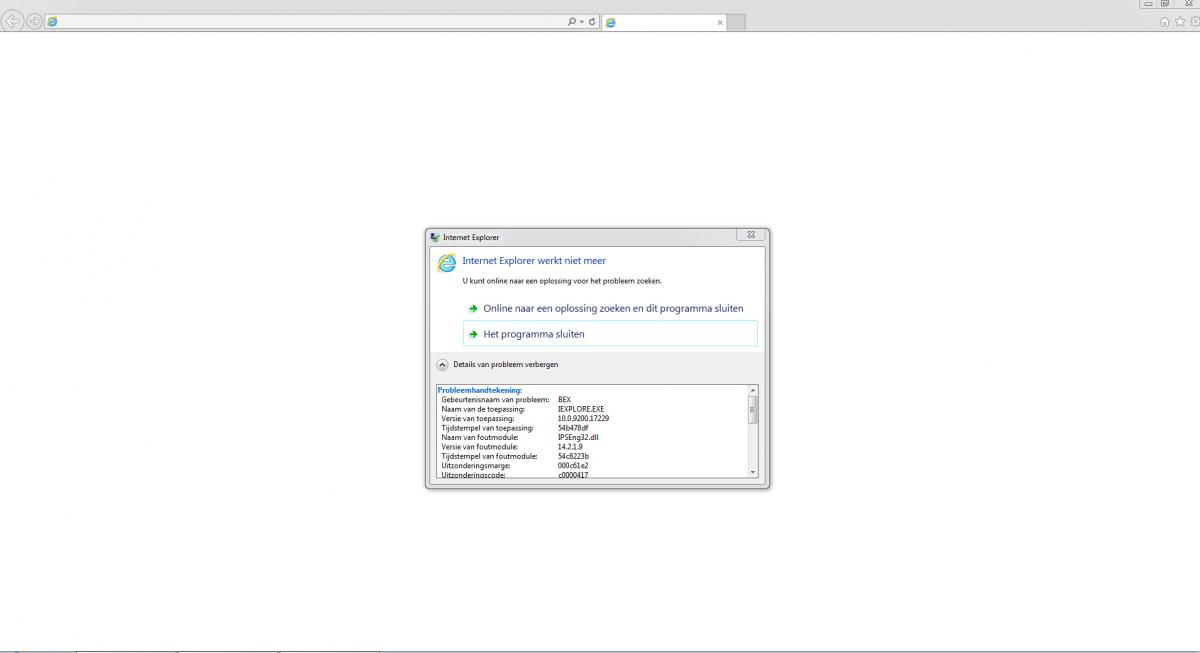Screen dimensions: 1200x653
Task: Click the Internet Explorer logo in the dialog
Action: [x=447, y=263]
